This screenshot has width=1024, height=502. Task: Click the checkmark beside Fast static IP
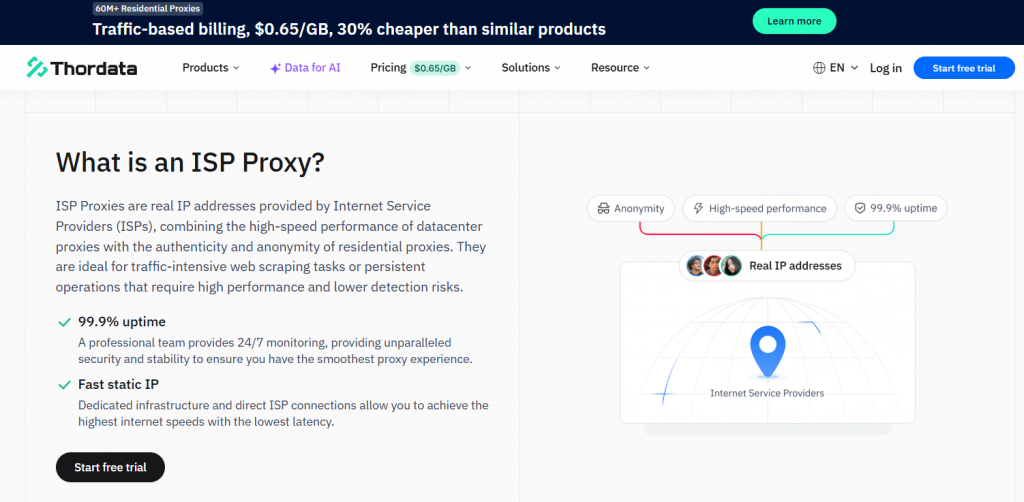click(64, 384)
